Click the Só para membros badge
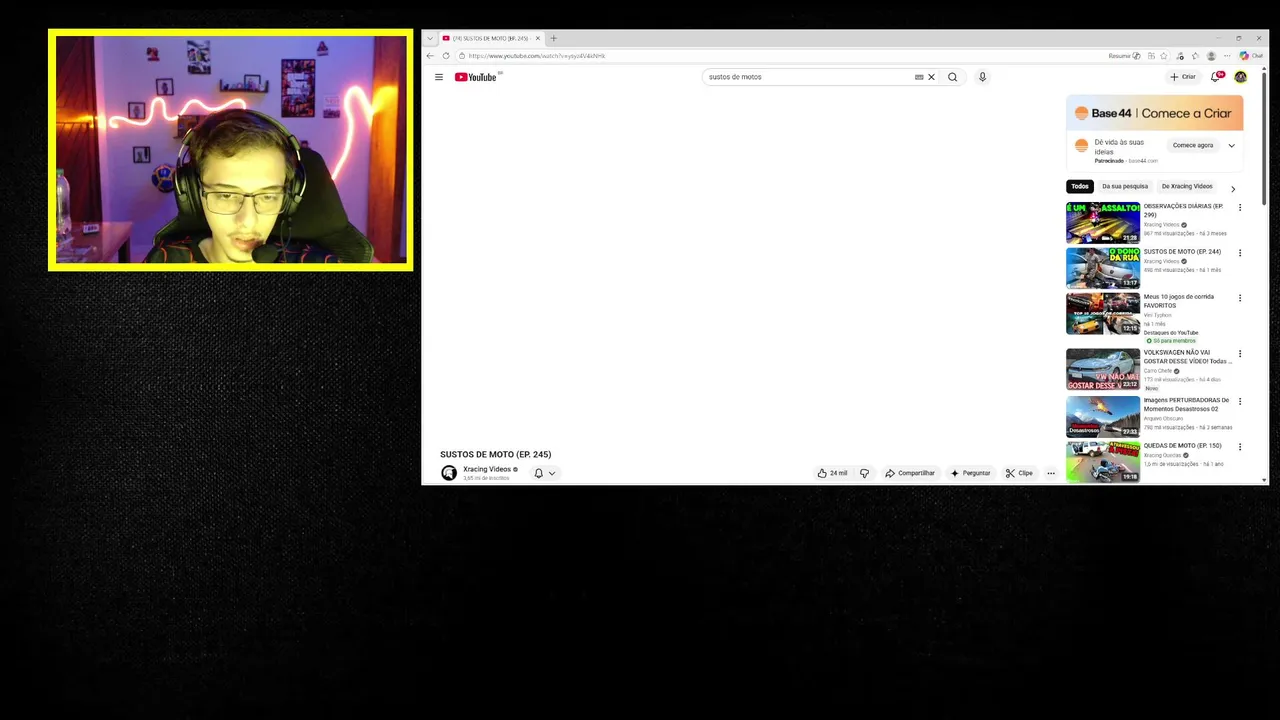 (x=1171, y=341)
